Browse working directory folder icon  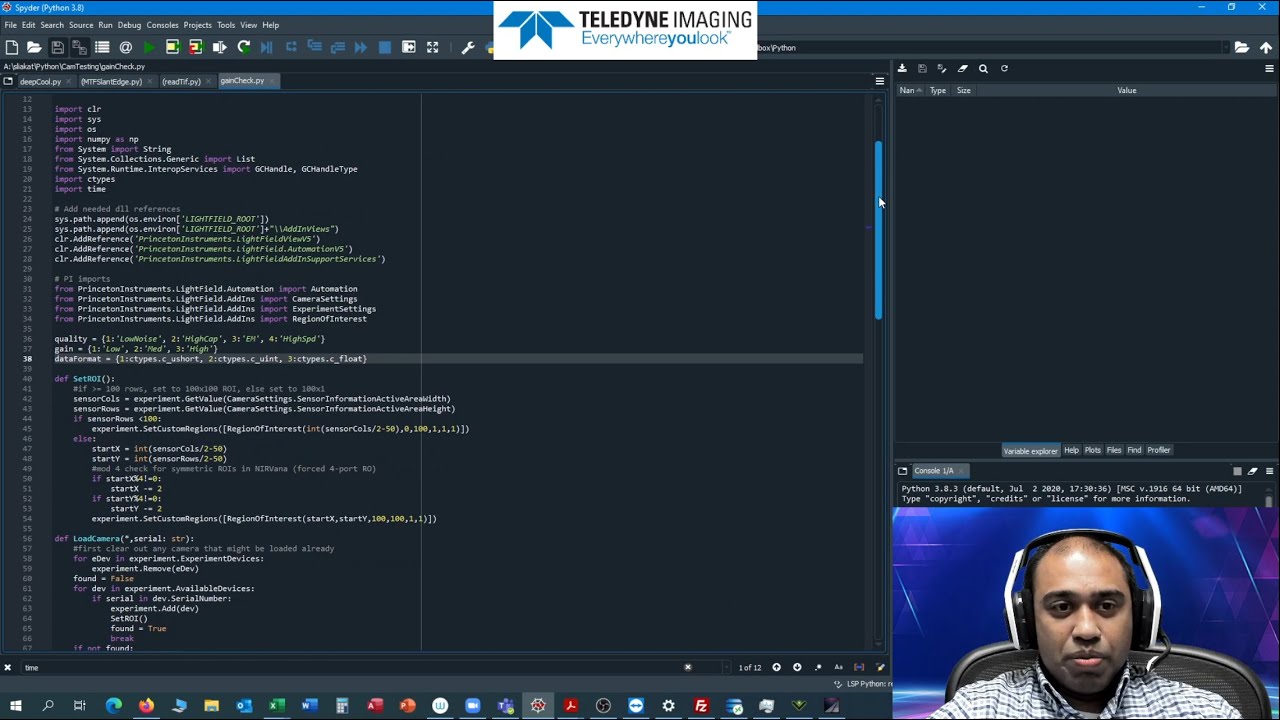coord(1242,47)
